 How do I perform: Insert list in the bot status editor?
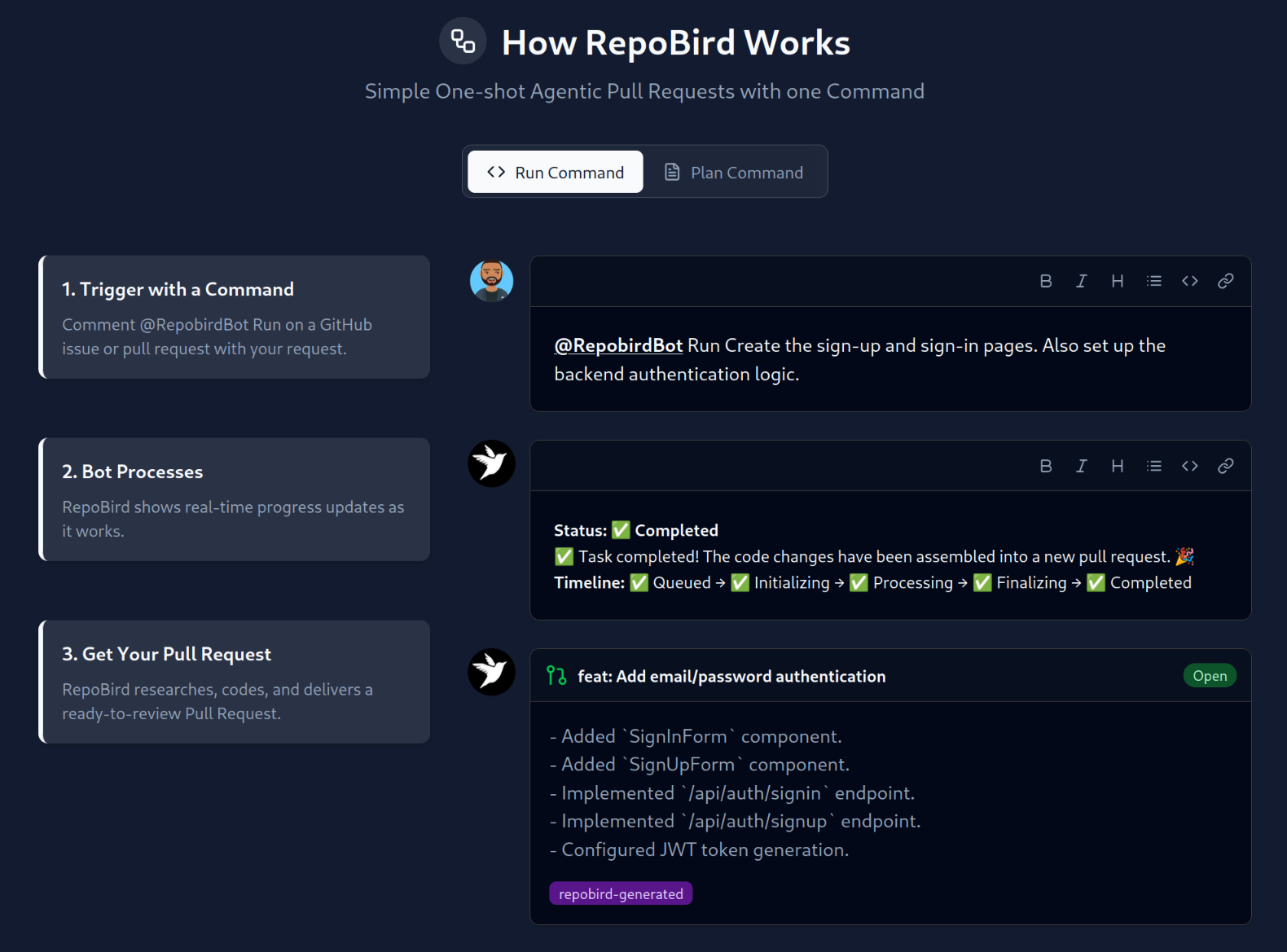[x=1153, y=466]
